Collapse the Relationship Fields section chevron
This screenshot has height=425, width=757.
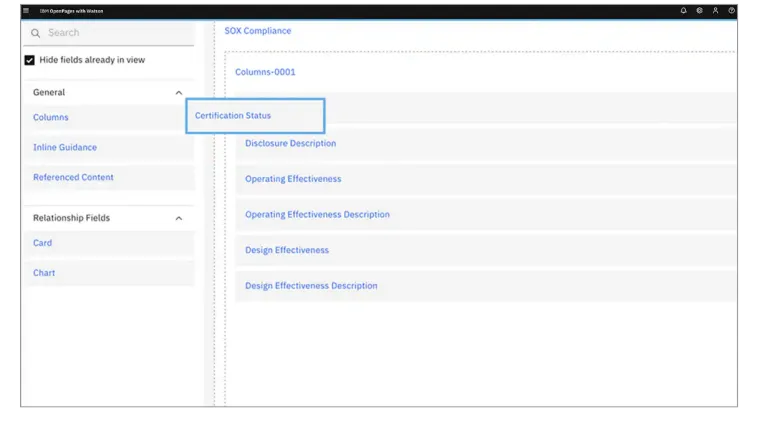tap(179, 218)
